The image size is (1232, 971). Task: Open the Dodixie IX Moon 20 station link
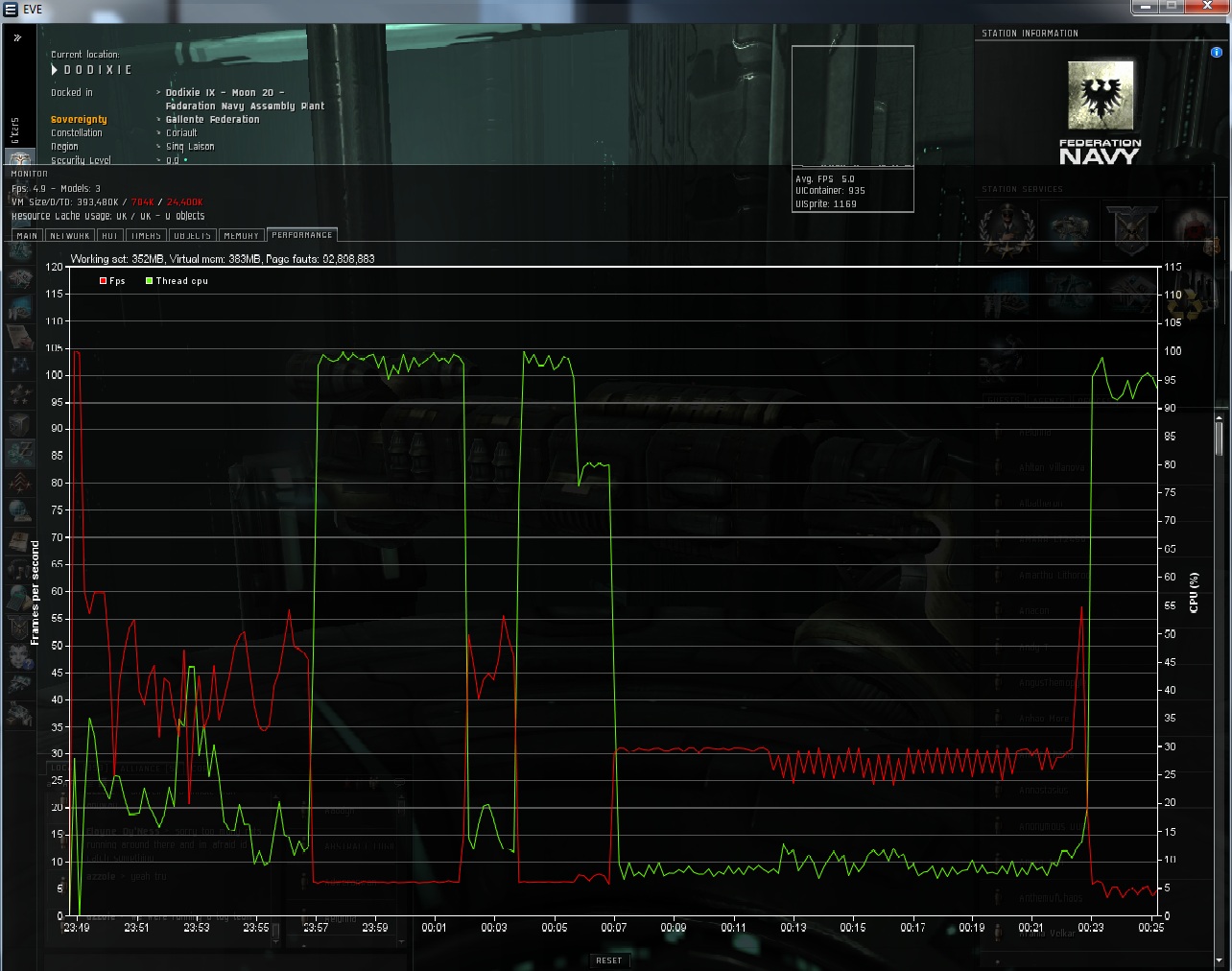click(x=245, y=100)
